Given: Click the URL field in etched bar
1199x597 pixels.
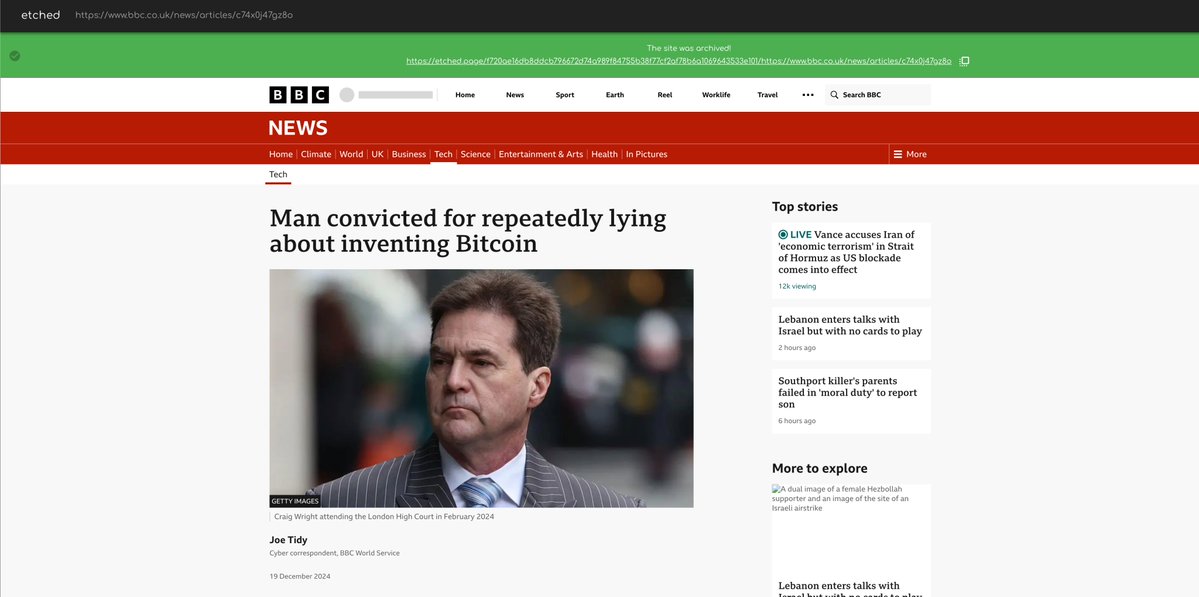Looking at the screenshot, I should pos(184,15).
